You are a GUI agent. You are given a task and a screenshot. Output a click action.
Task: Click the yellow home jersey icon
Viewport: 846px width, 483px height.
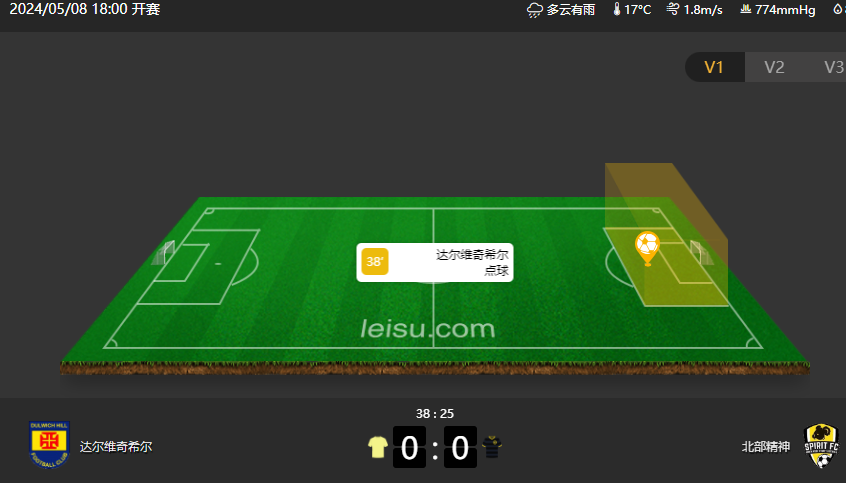pos(378,447)
